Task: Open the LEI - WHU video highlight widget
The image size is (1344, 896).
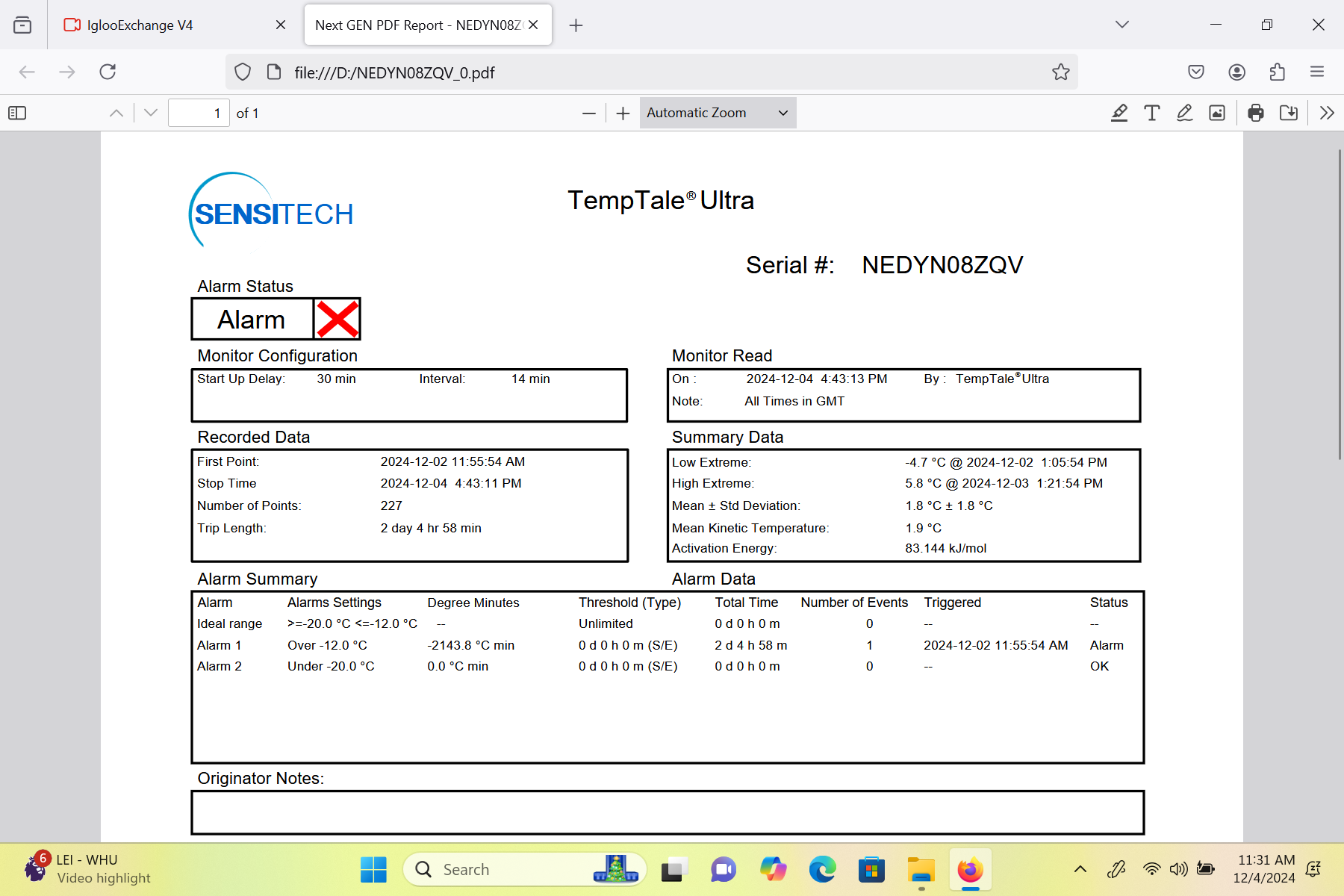Action: [x=90, y=869]
